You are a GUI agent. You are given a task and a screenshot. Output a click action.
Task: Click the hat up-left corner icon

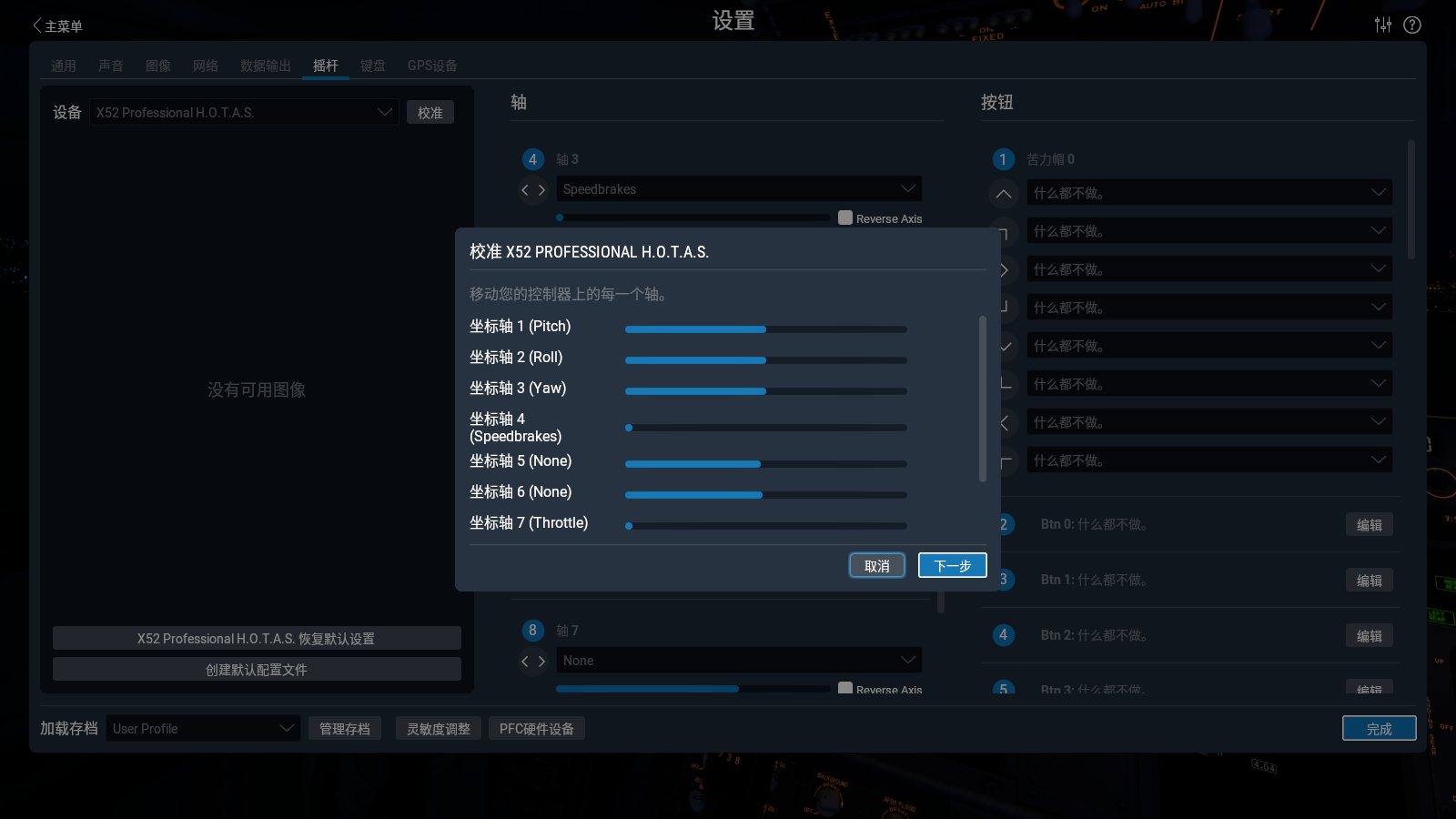click(x=1006, y=461)
